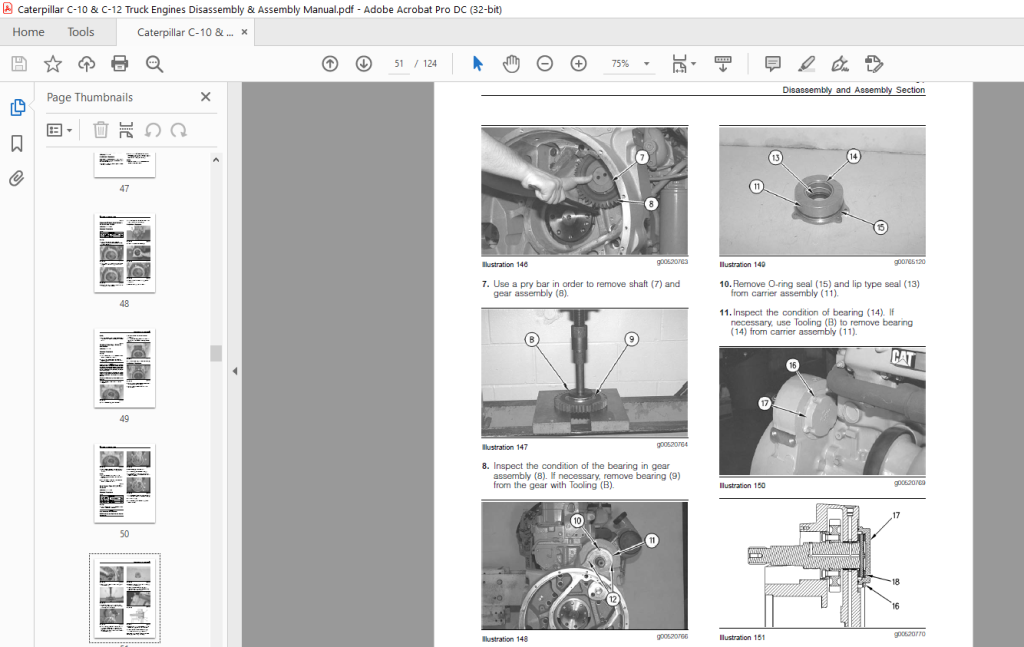Expand the thumbnail options menu
1024x647 pixels.
59,131
